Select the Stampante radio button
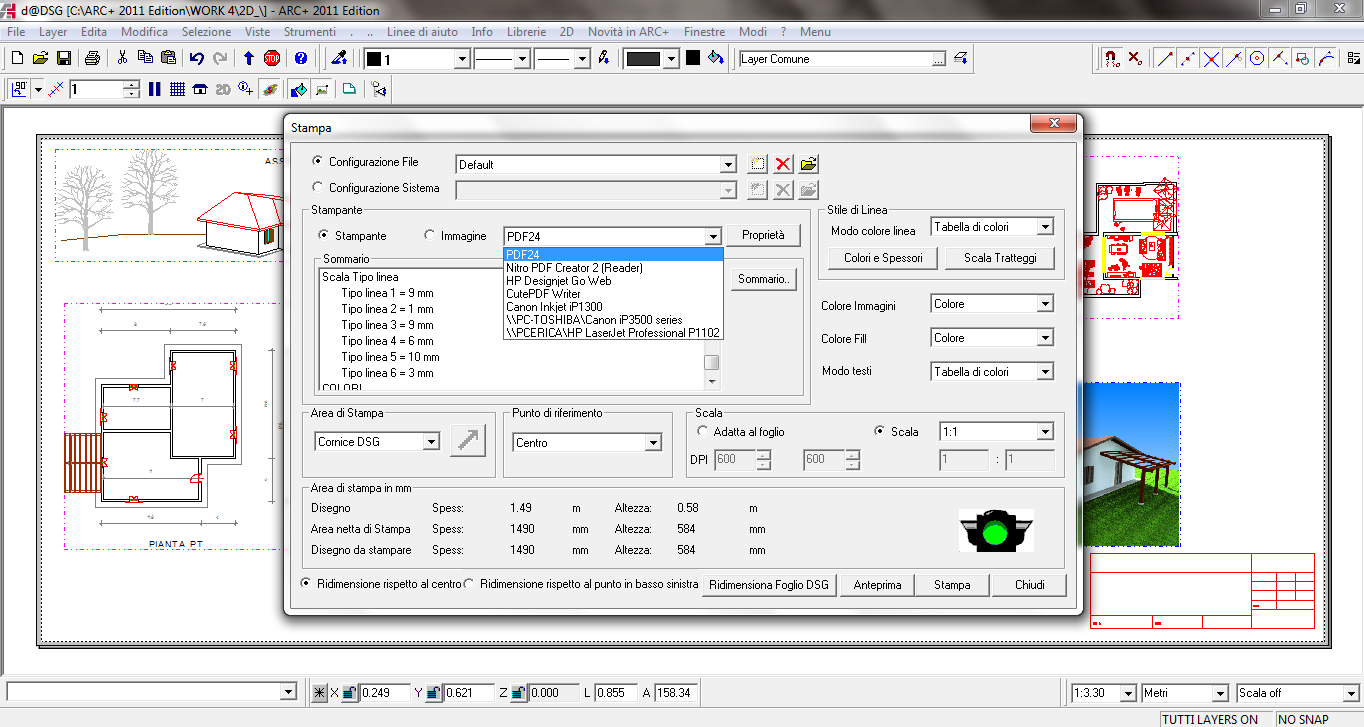 tap(323, 235)
